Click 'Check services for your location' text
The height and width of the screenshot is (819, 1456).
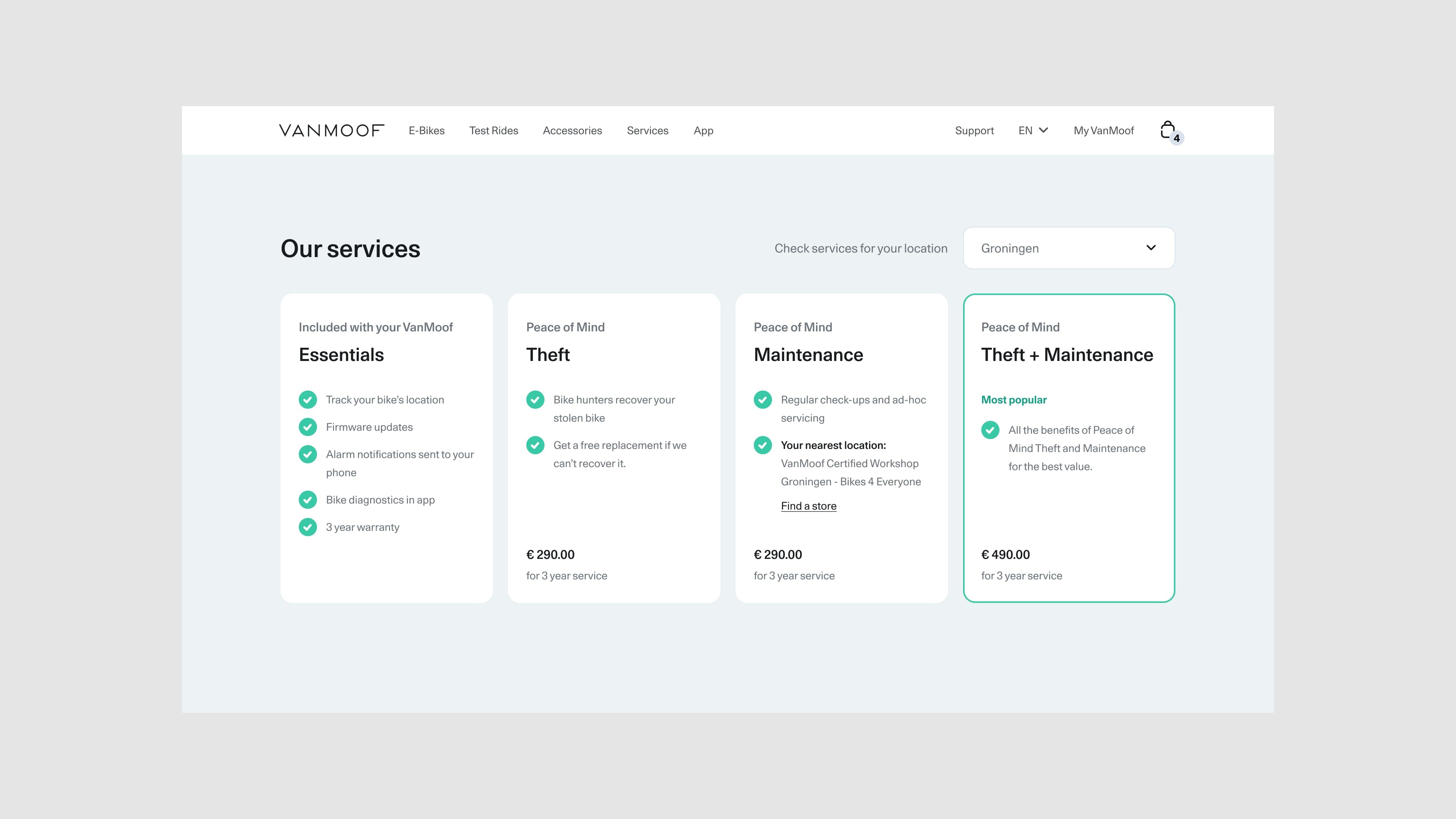click(861, 248)
